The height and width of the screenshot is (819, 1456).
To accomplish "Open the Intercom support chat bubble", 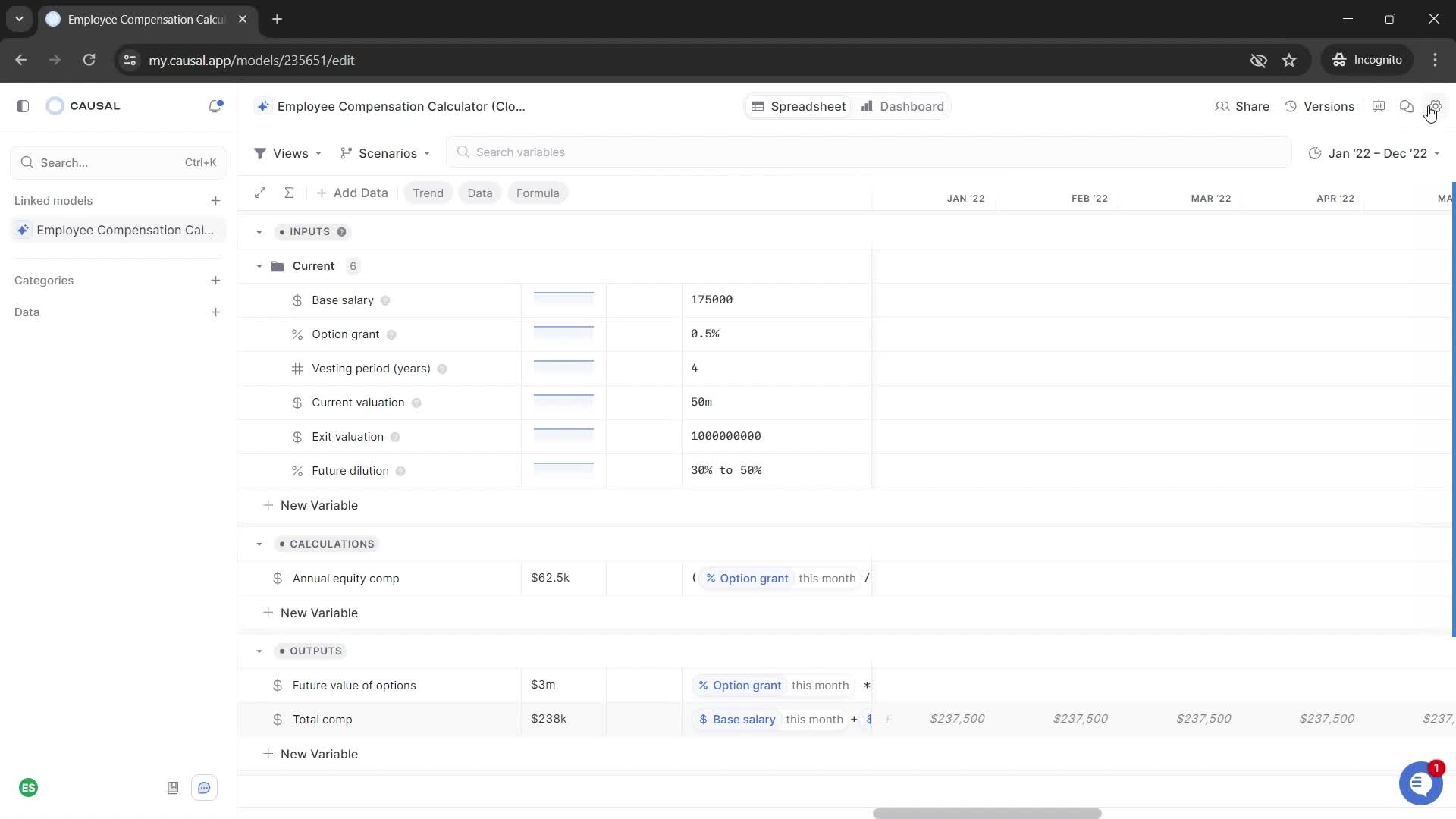I will [x=1420, y=783].
